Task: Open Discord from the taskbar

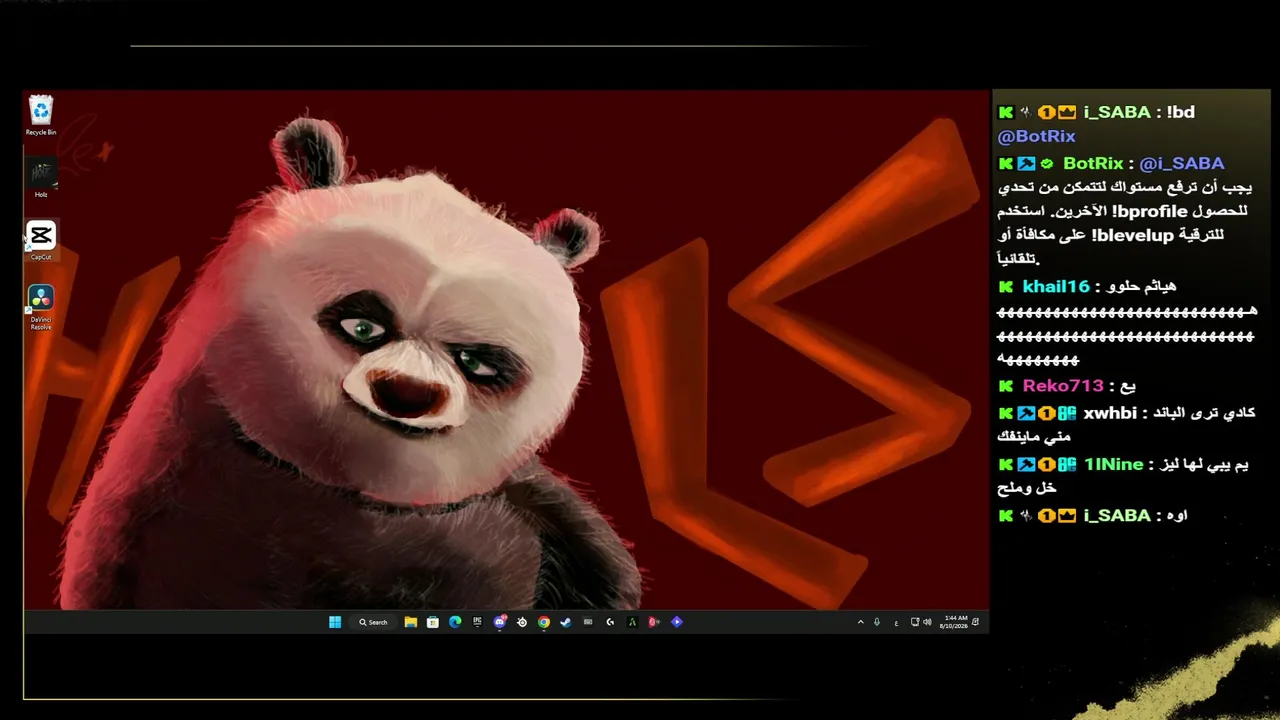Action: pyautogui.click(x=500, y=622)
